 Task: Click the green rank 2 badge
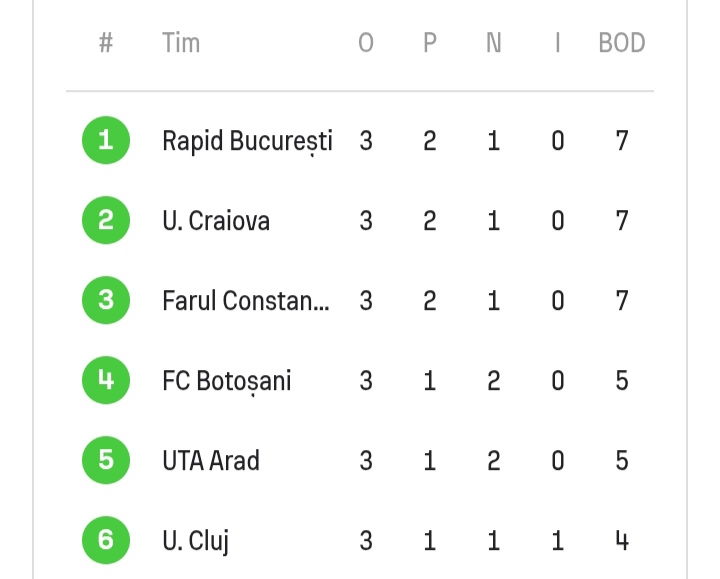point(106,220)
